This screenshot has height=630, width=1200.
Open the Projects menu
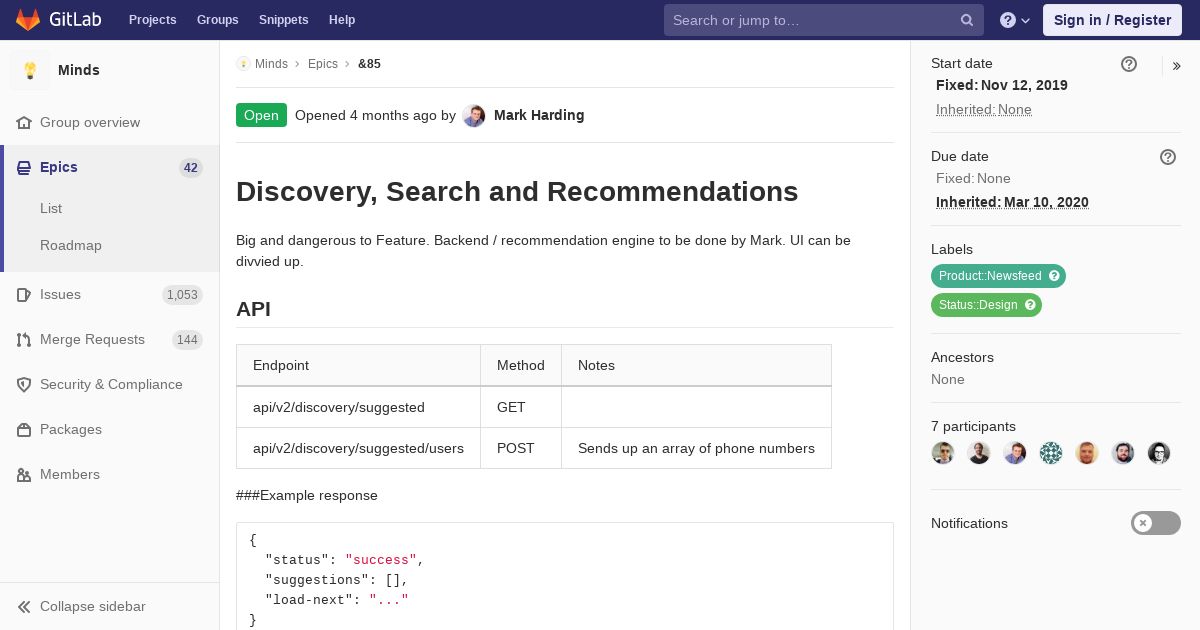coord(152,20)
